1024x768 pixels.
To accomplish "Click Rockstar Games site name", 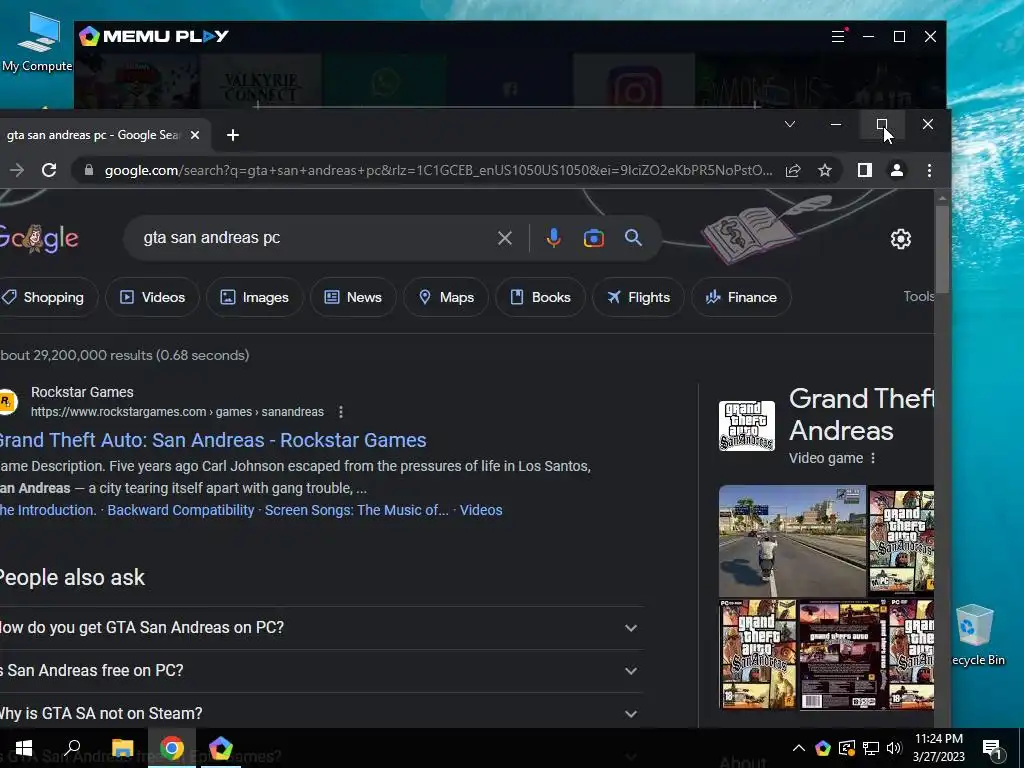I will pos(82,392).
